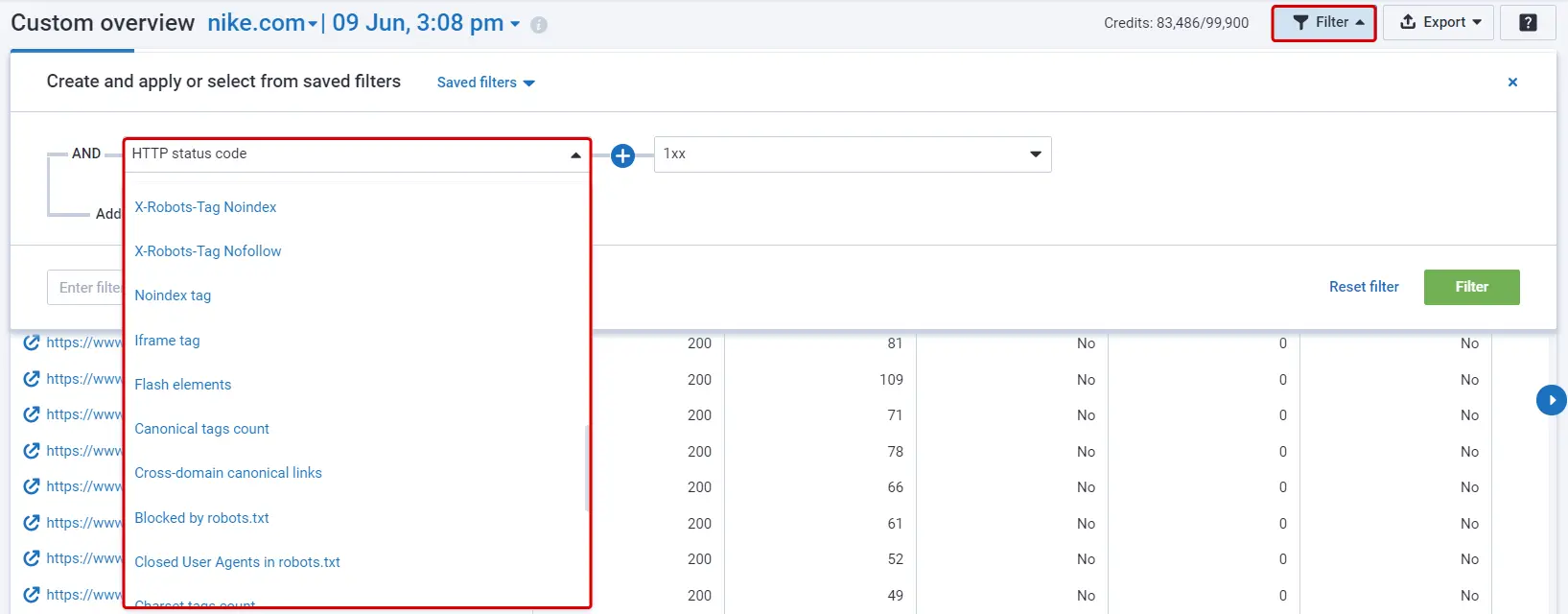Click the URL link in row with 66
This screenshot has width=1568, height=614.
coord(84,486)
